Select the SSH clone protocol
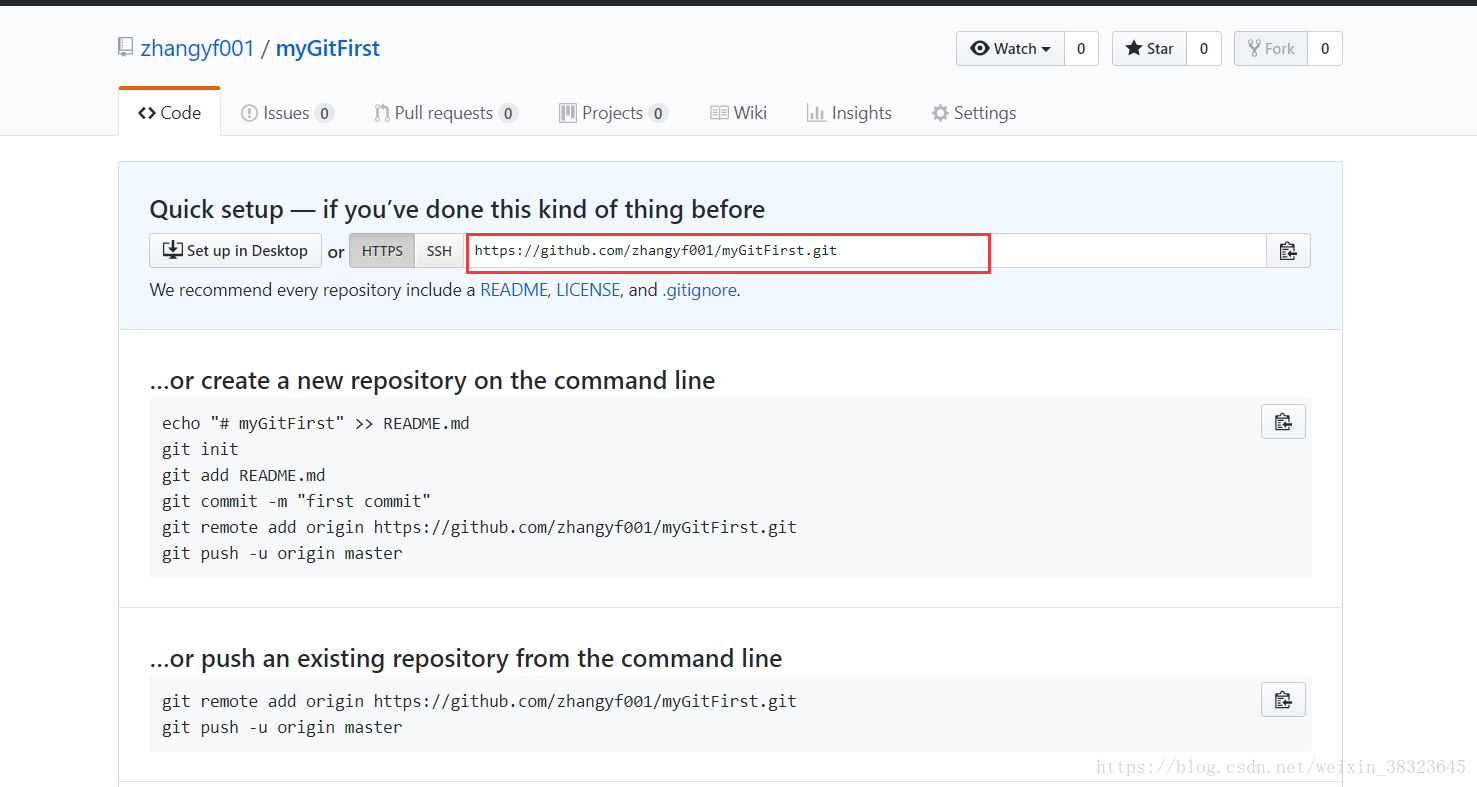 439,251
